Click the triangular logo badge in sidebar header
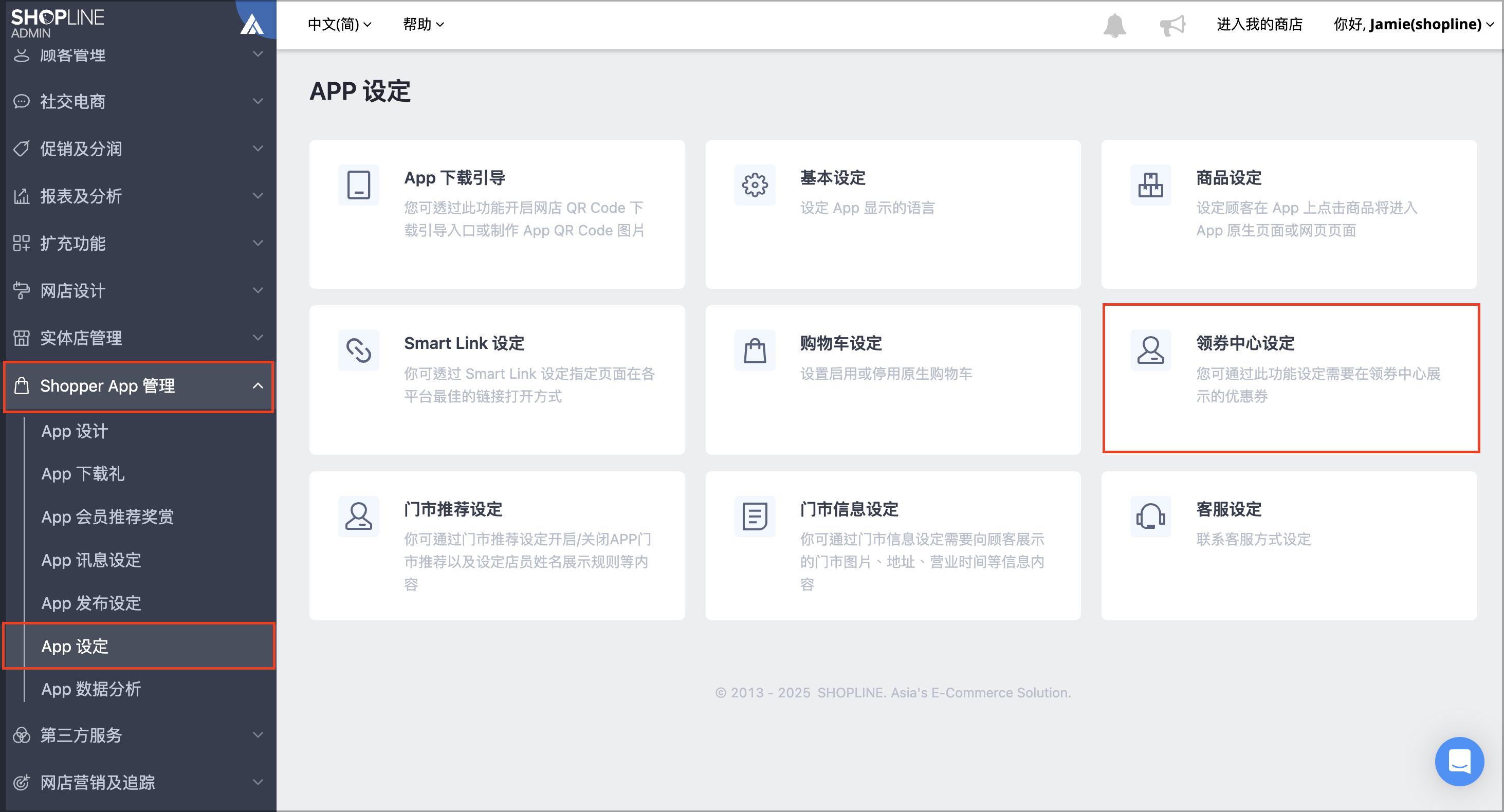This screenshot has height=812, width=1504. (x=252, y=24)
